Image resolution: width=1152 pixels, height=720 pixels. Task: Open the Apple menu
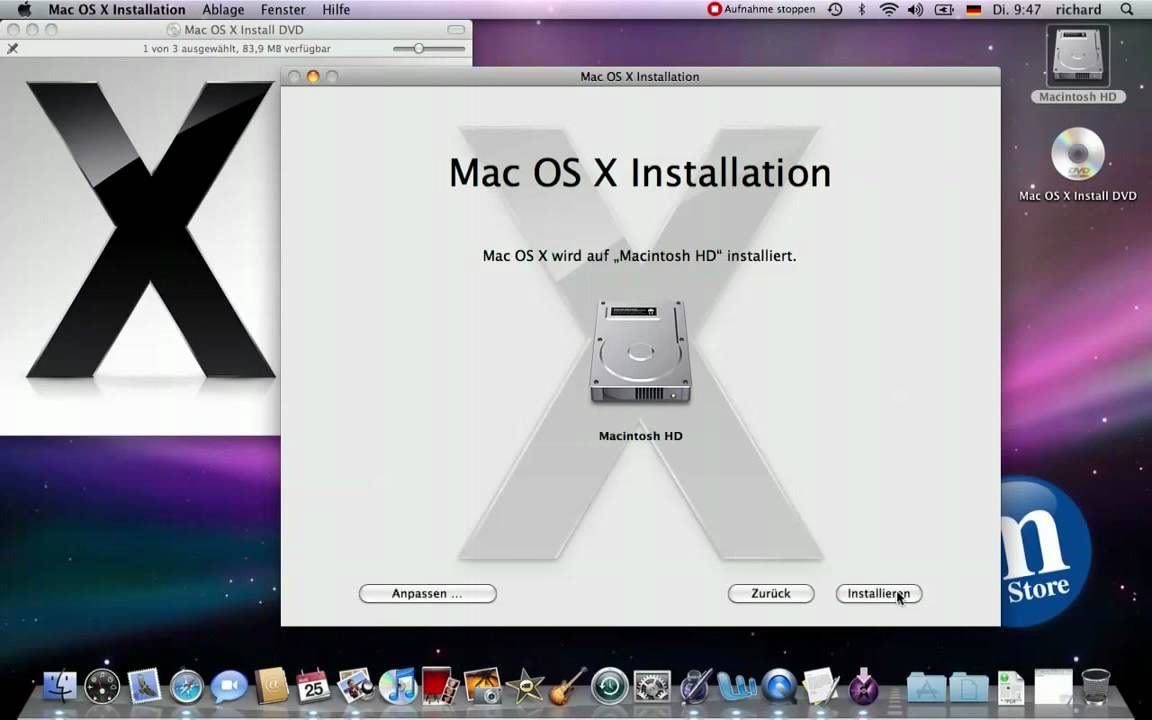pos(24,10)
